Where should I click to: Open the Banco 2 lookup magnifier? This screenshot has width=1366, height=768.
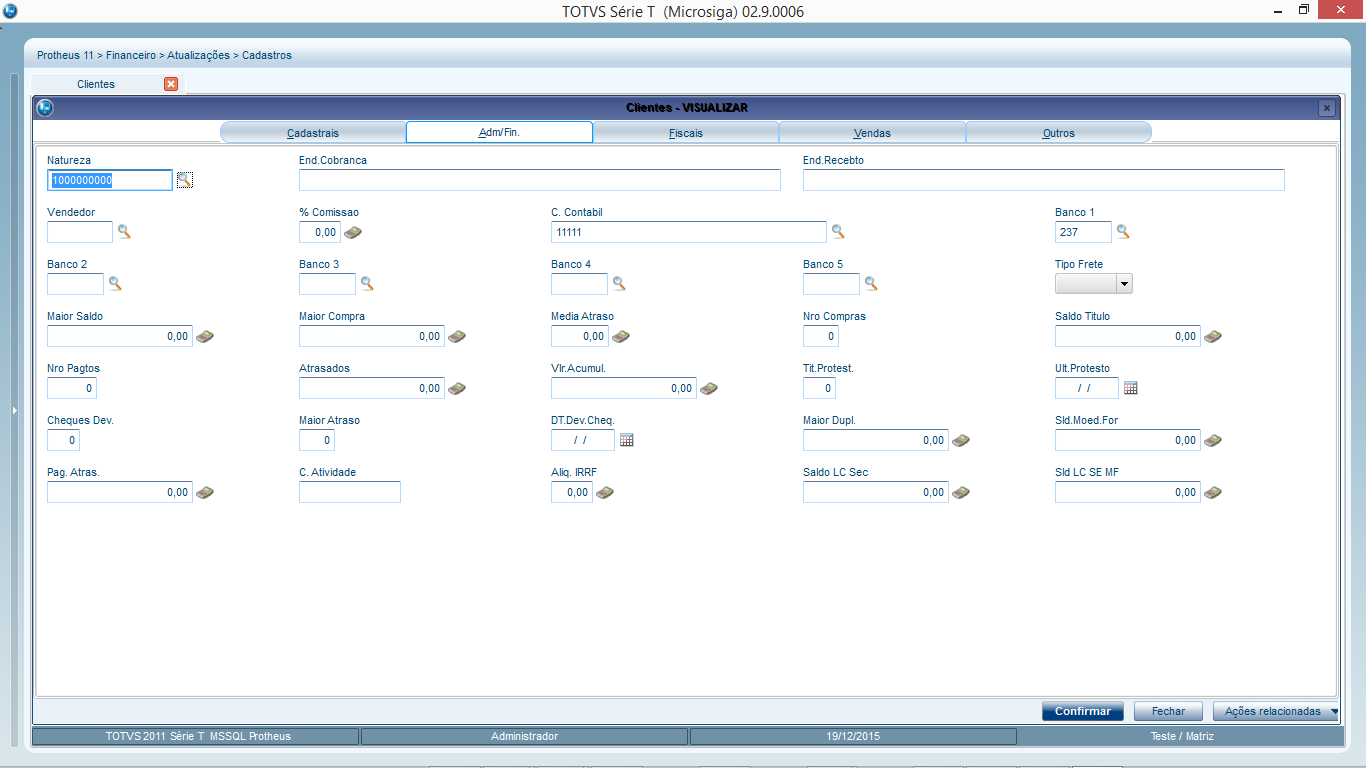[x=115, y=284]
